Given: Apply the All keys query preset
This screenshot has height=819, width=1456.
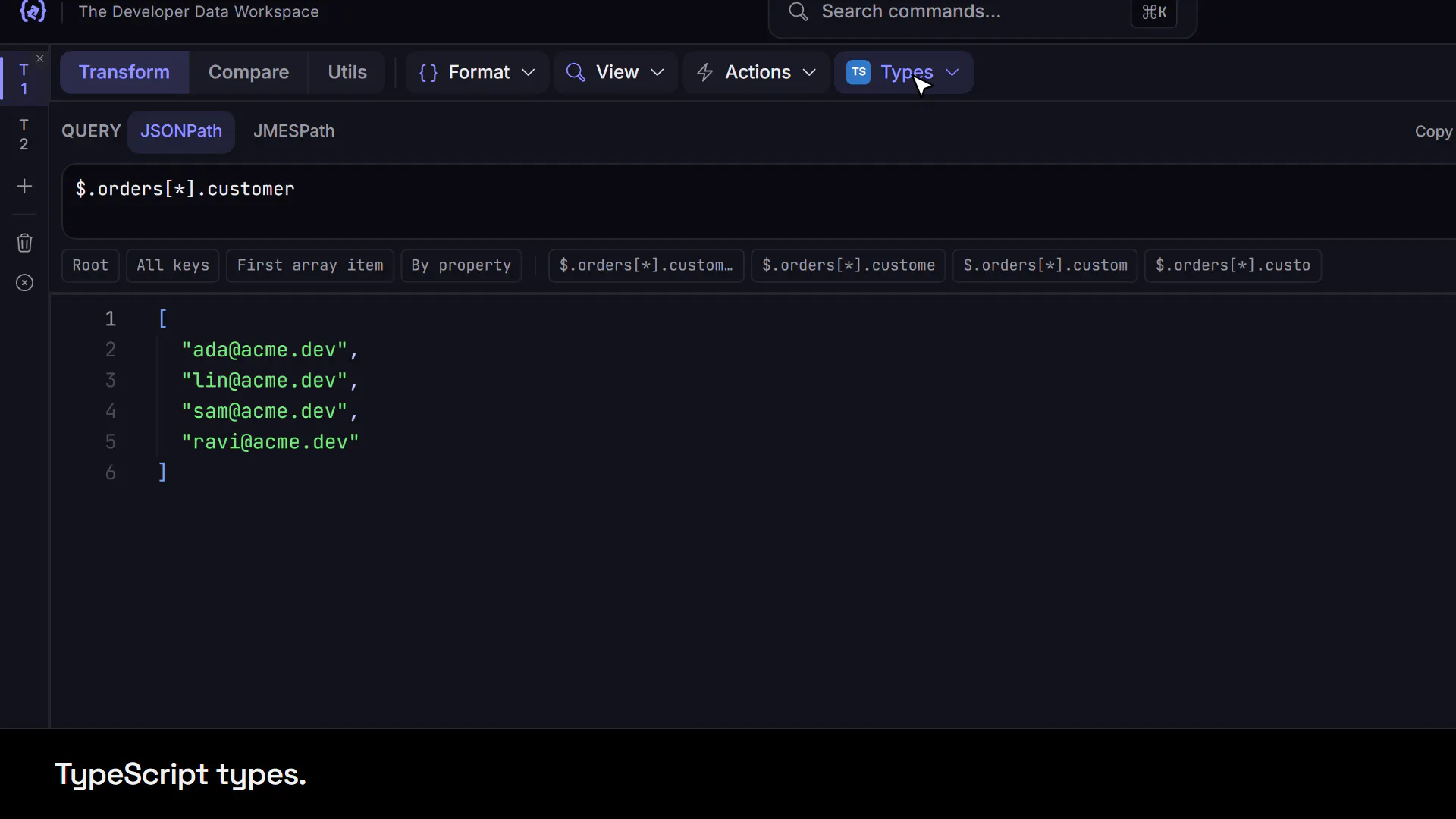Looking at the screenshot, I should [x=173, y=265].
